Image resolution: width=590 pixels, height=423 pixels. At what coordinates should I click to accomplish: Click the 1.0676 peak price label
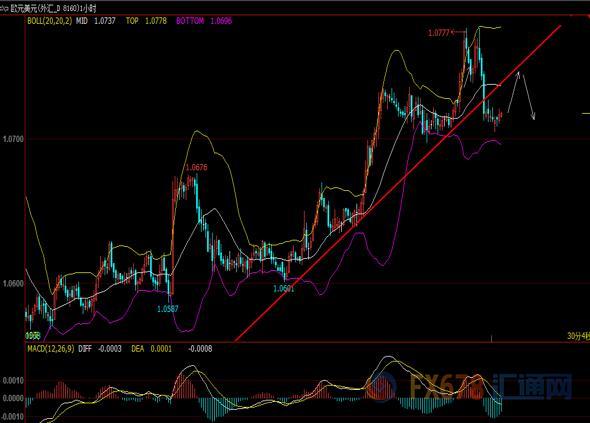tap(196, 167)
